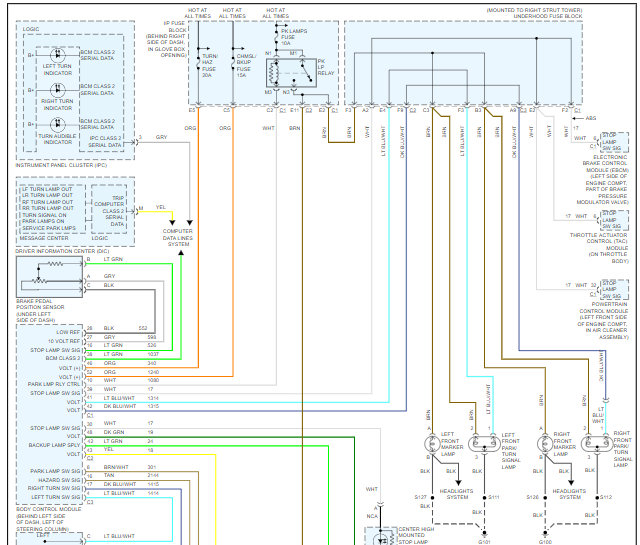Image resolution: width=640 pixels, height=545 pixels.
Task: Click the brake pedal position sensor resistor box
Action: point(49,277)
